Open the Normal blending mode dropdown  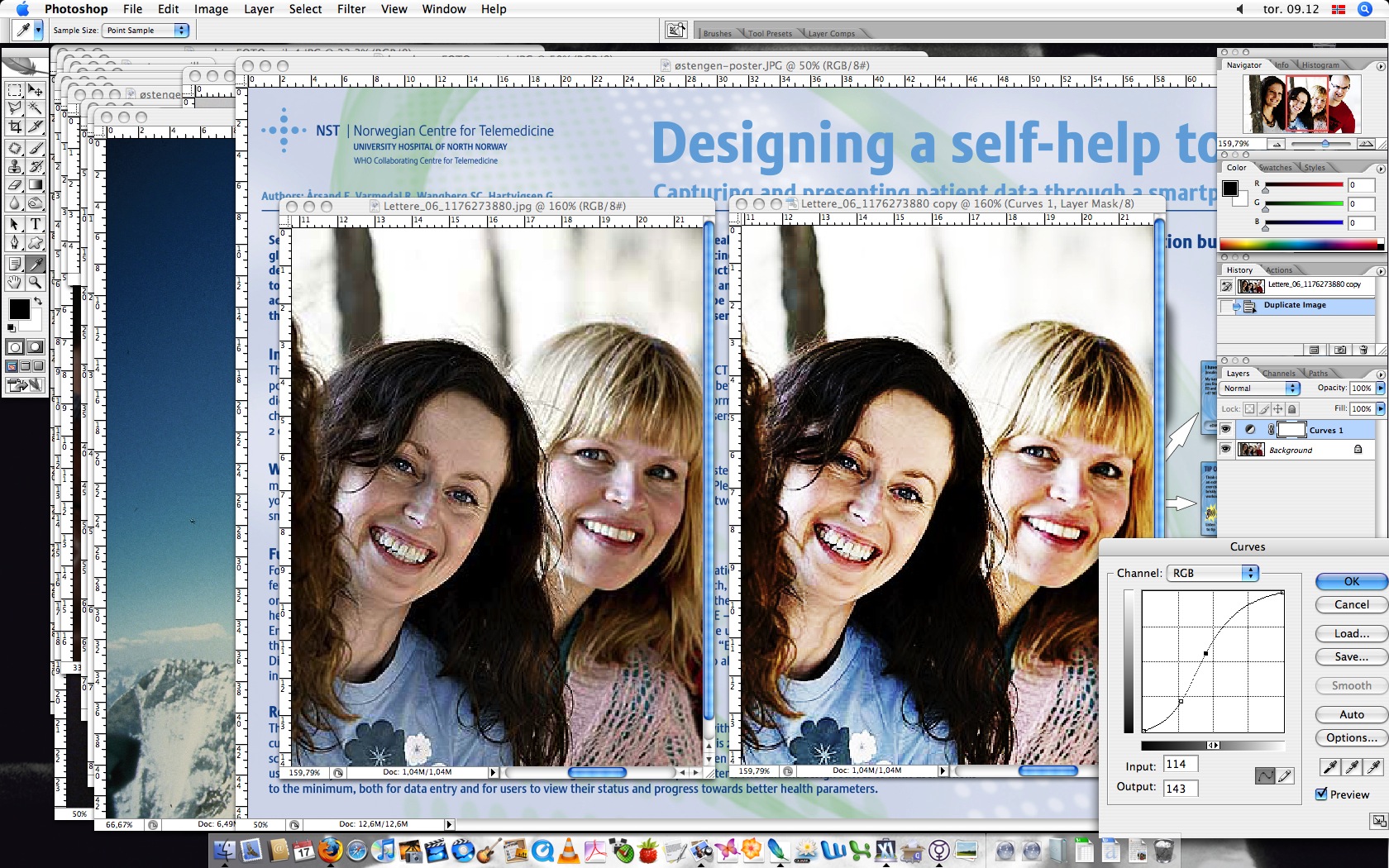(x=1260, y=388)
